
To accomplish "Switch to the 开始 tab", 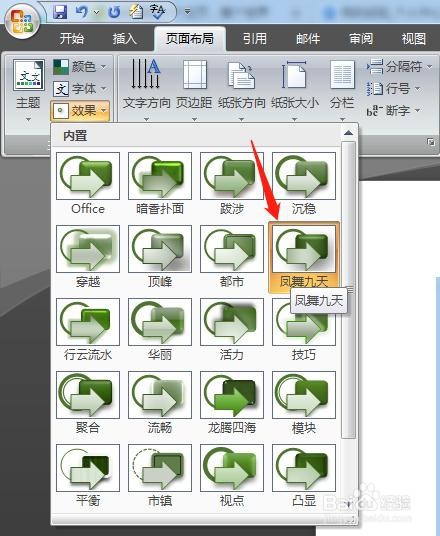I will pyautogui.click(x=71, y=39).
